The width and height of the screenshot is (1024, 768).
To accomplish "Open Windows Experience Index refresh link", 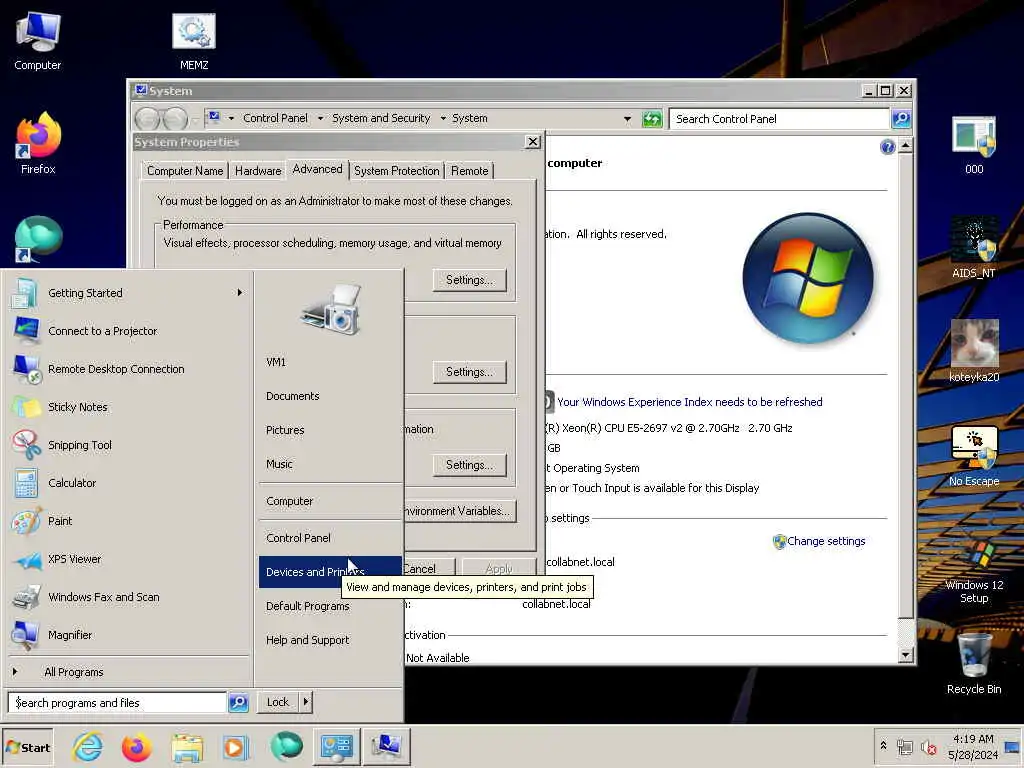I will point(689,402).
